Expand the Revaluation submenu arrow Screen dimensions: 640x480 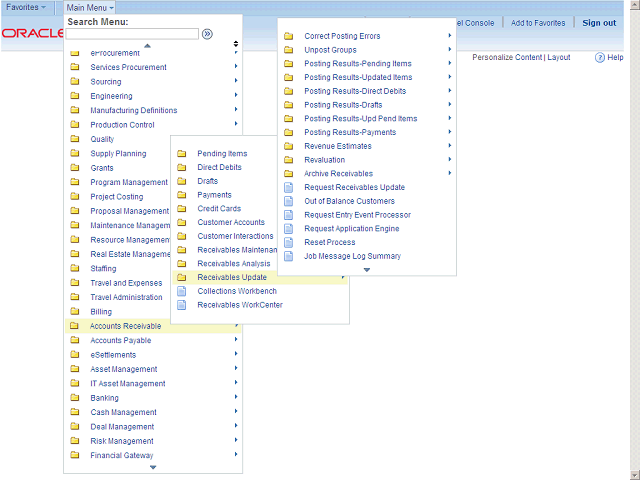pyautogui.click(x=450, y=160)
